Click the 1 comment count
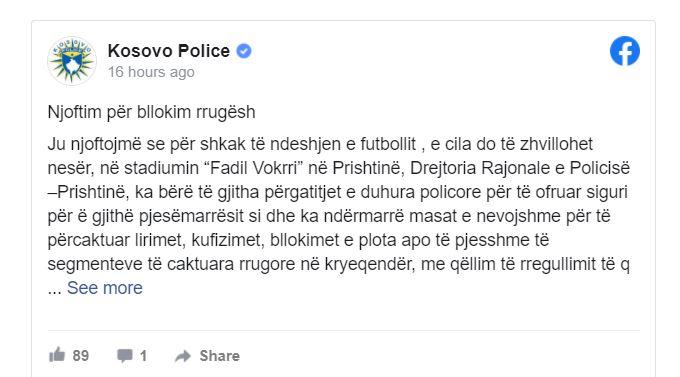 [x=144, y=356]
